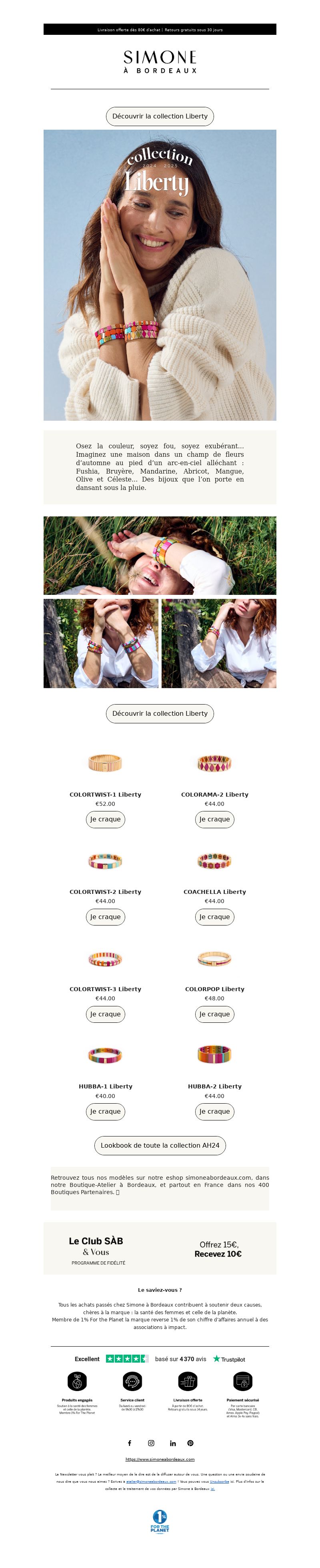Click the Trustpilot logo

pos(229,1359)
